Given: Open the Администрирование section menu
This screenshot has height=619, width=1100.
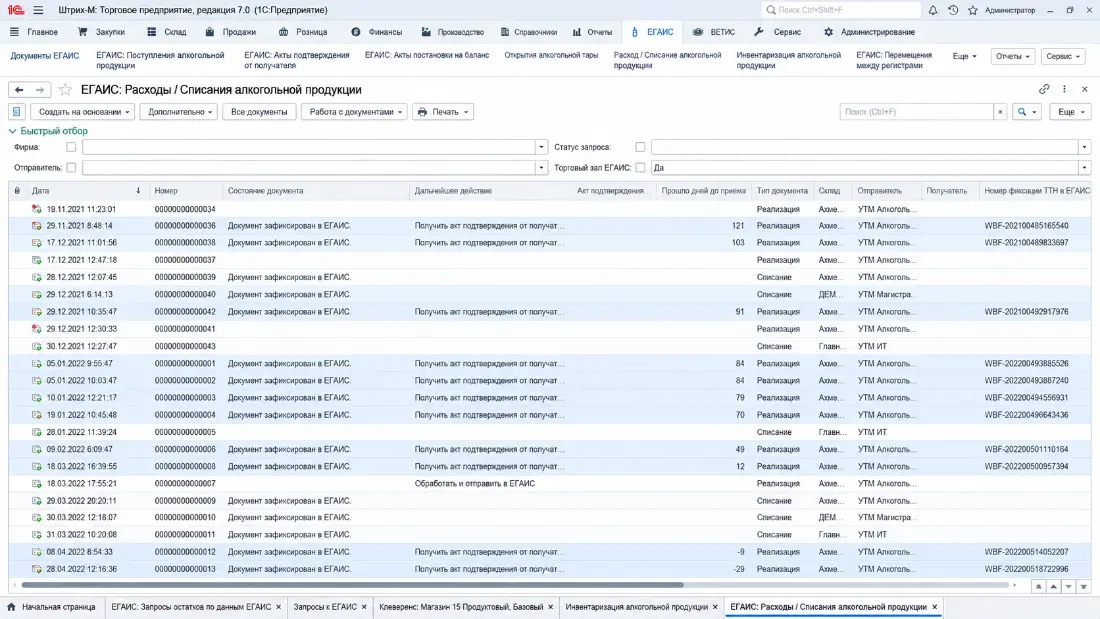Looking at the screenshot, I should click(x=869, y=32).
